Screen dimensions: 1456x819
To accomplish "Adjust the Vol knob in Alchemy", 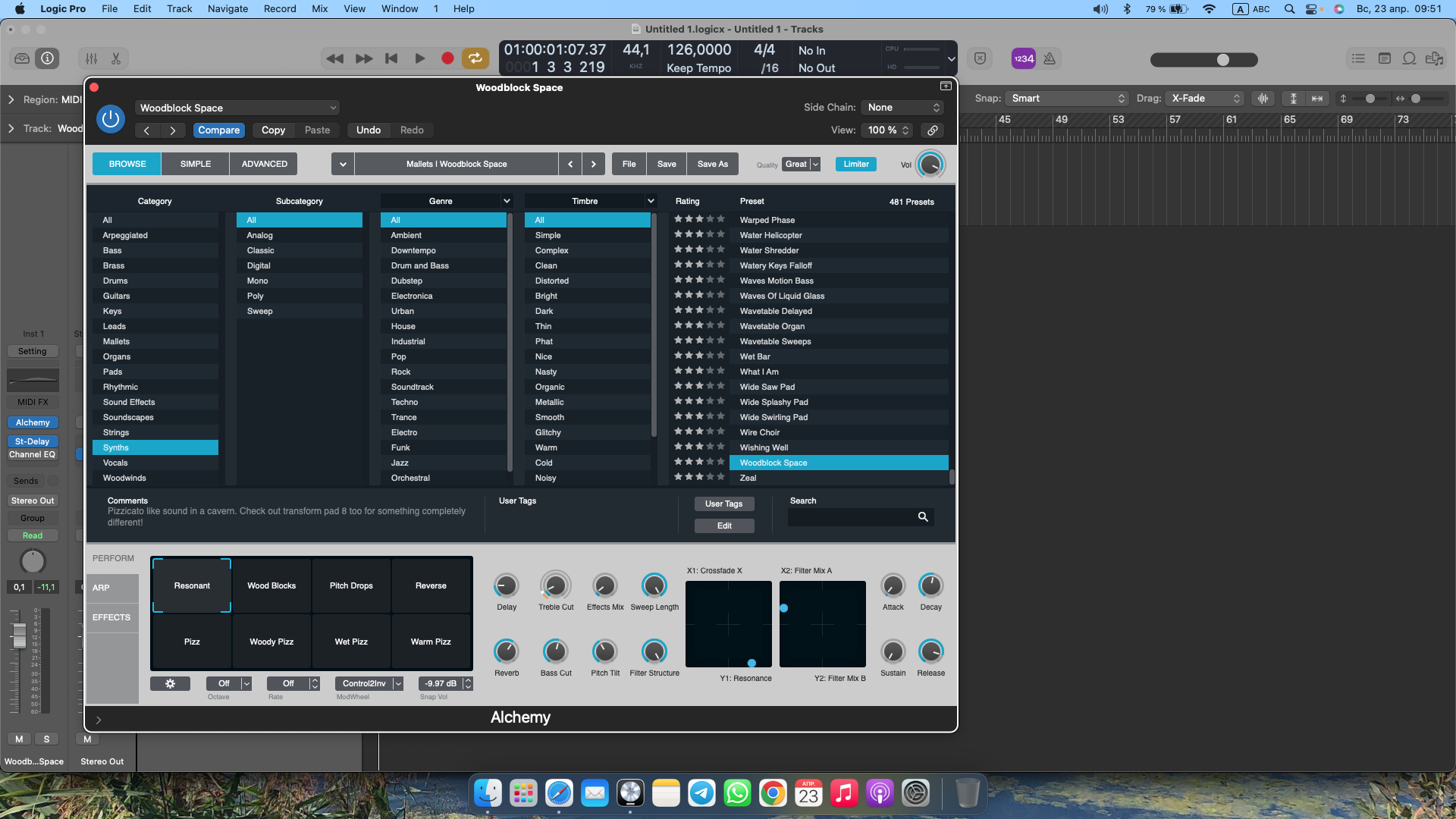I will click(x=930, y=165).
